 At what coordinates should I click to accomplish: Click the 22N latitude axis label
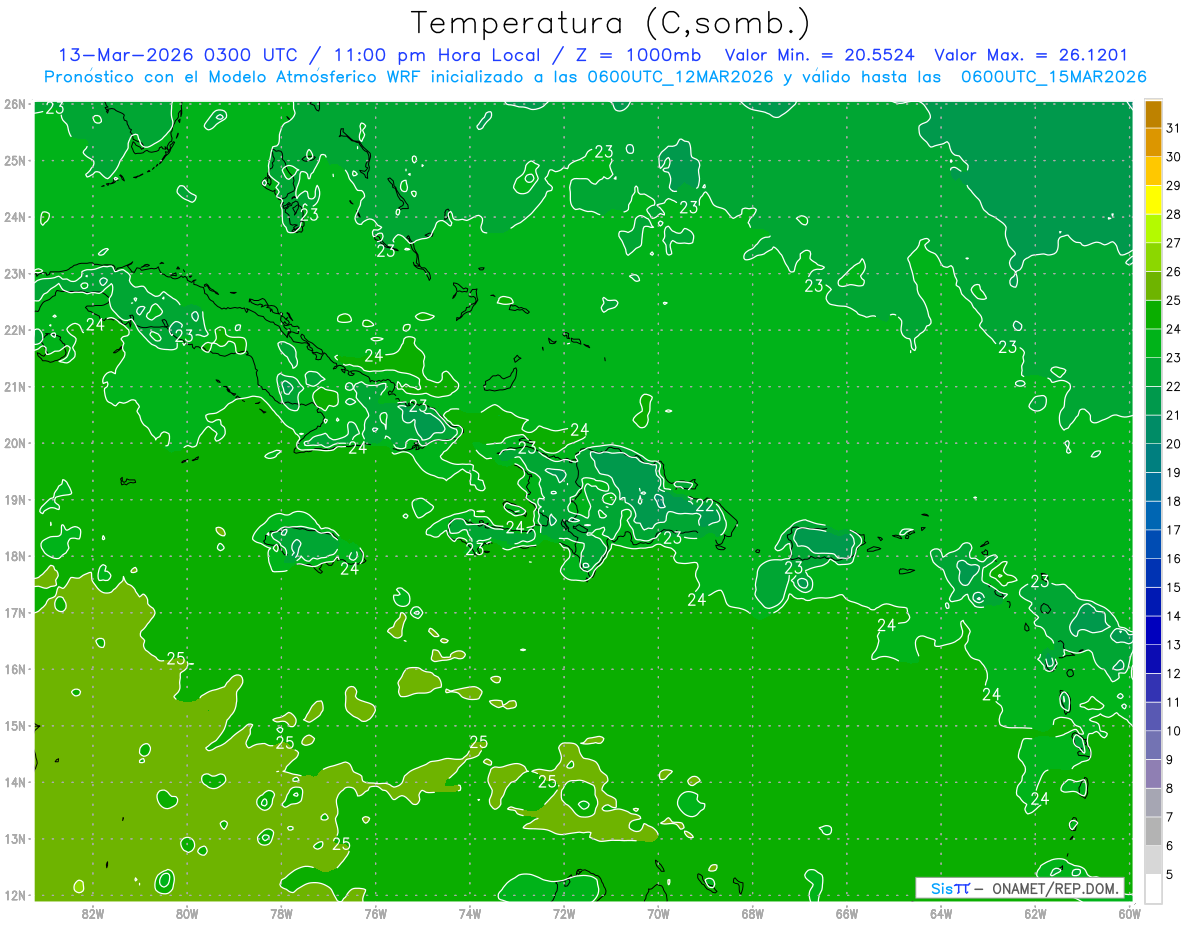coord(14,330)
